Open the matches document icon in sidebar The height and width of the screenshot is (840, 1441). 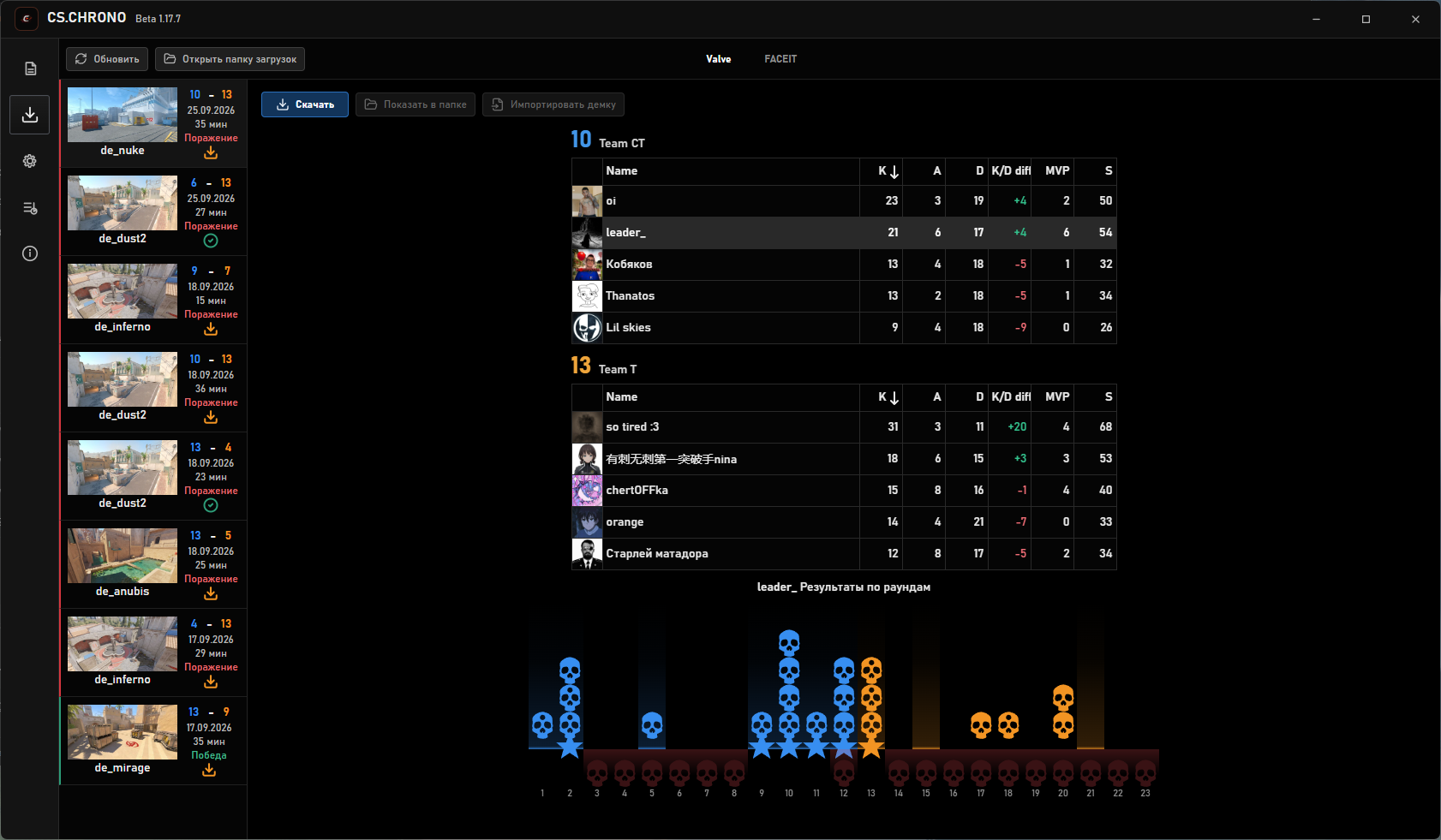coord(30,69)
